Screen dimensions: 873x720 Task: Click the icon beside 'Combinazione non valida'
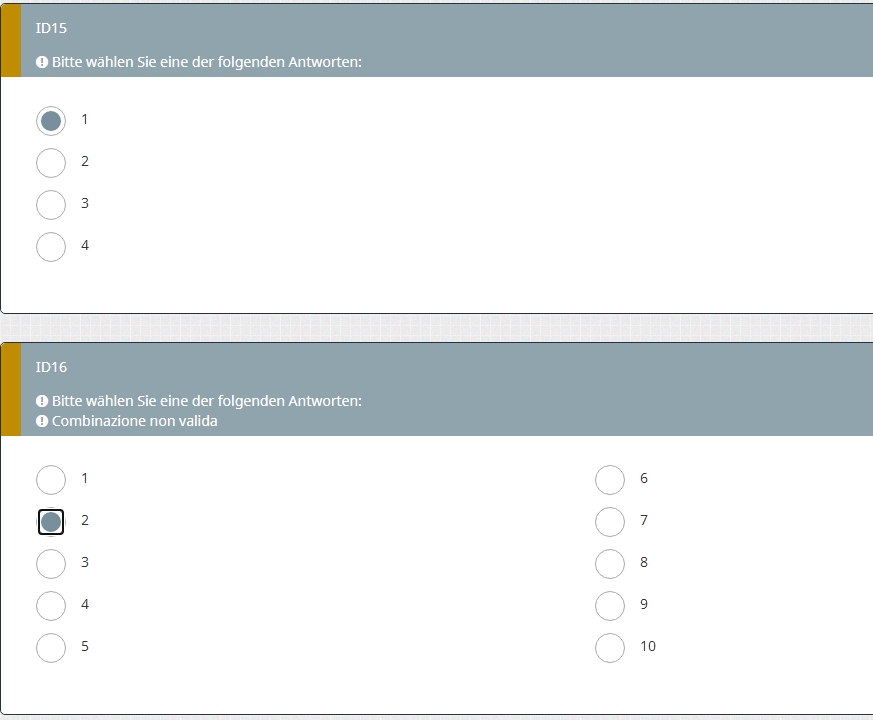(x=42, y=421)
